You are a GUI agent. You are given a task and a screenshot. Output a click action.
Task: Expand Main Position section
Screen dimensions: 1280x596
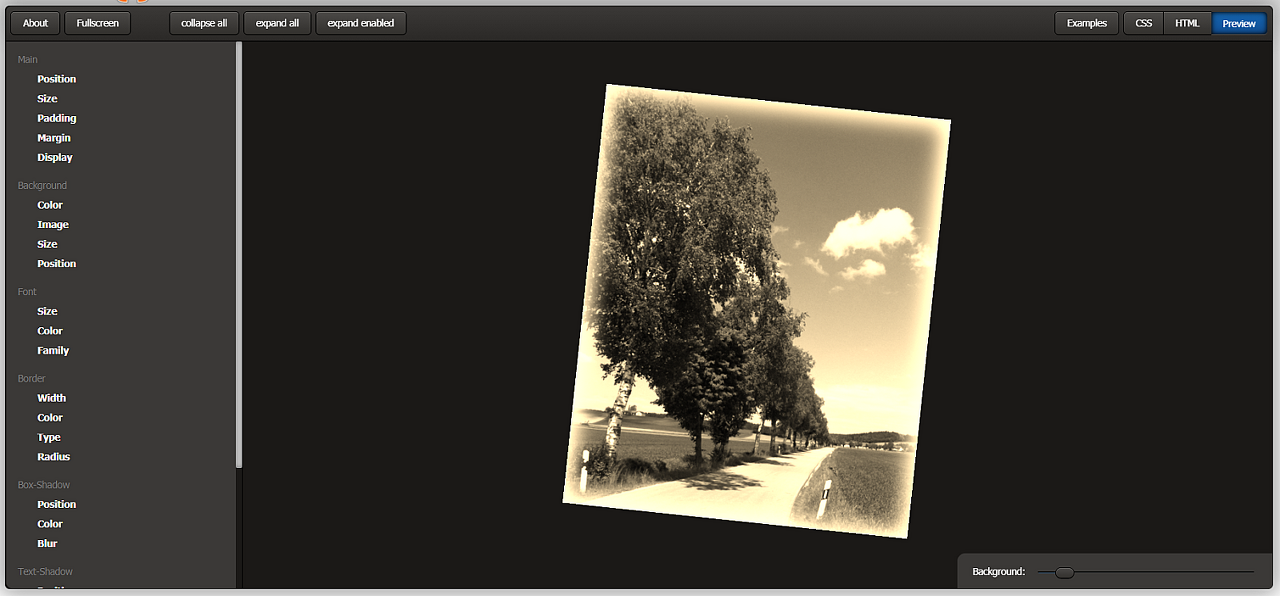[x=57, y=79]
